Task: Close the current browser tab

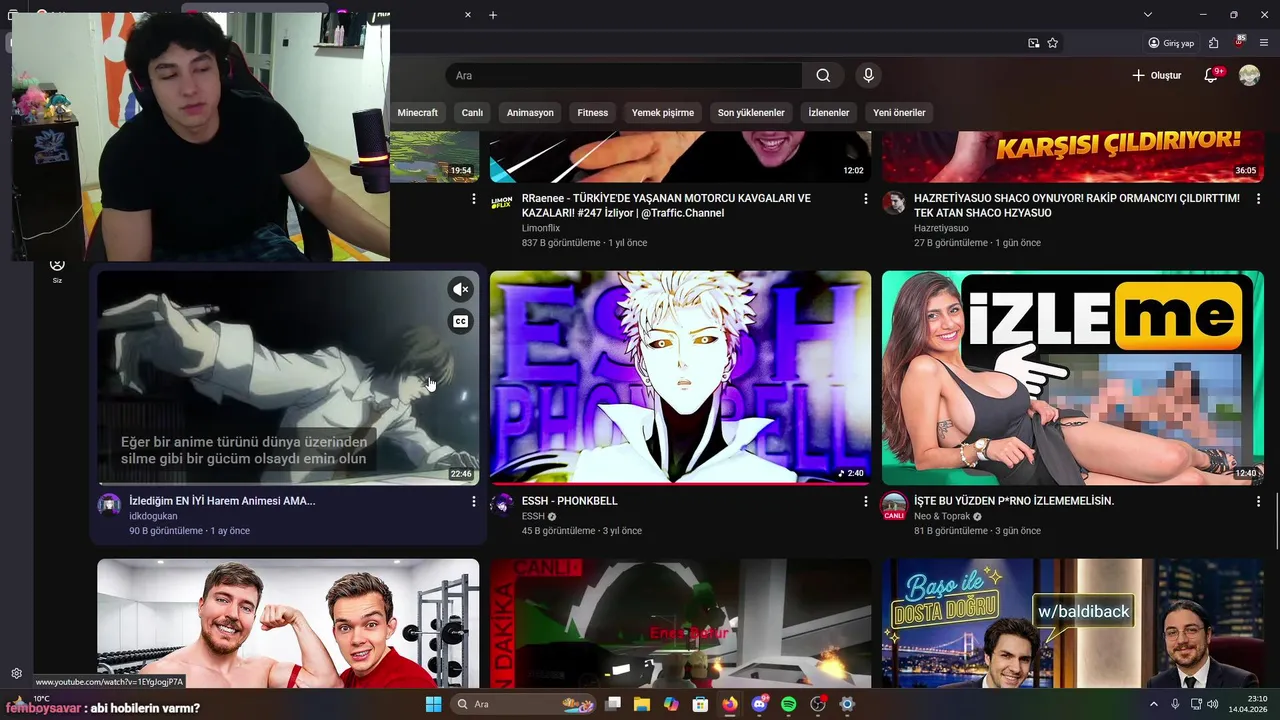Action: [467, 14]
